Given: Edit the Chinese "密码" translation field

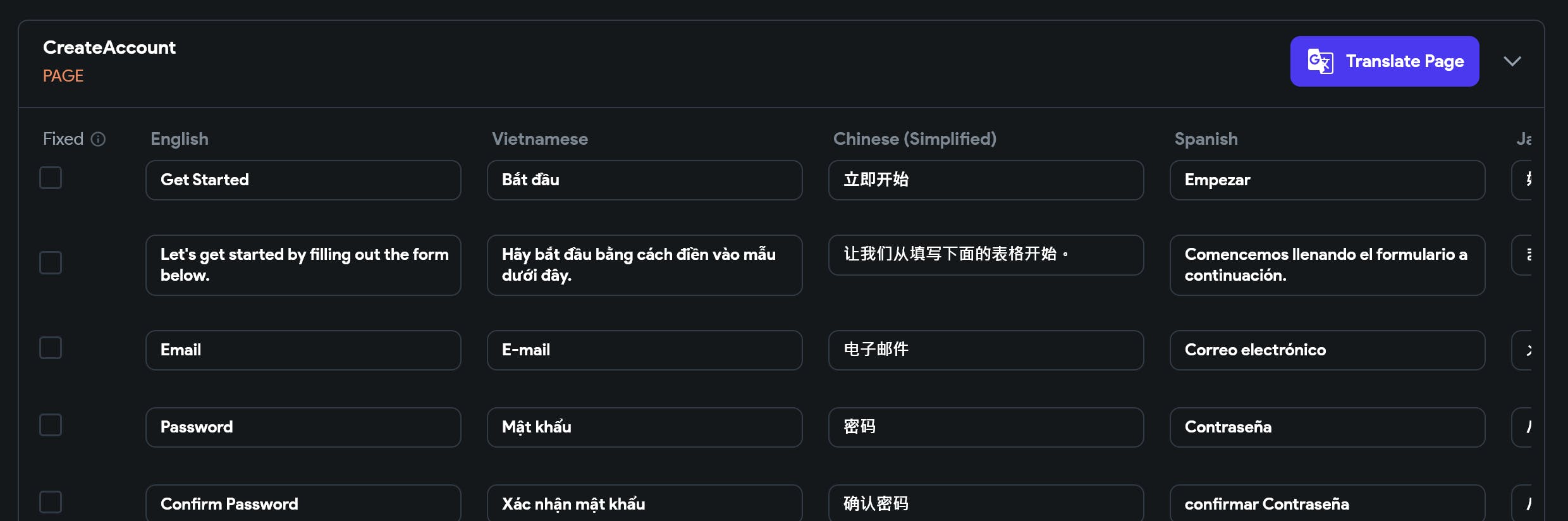Looking at the screenshot, I should pyautogui.click(x=986, y=427).
